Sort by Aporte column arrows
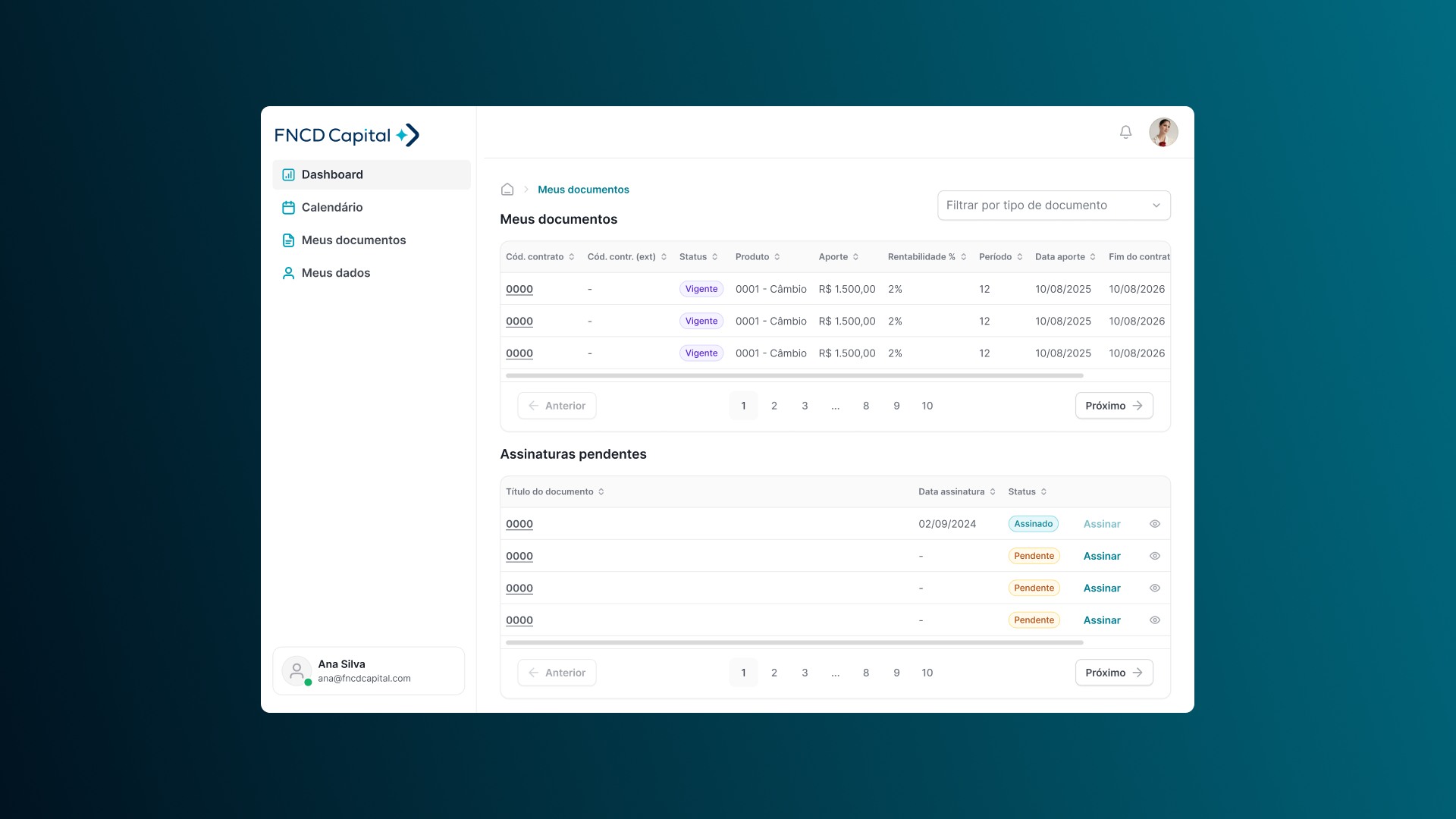Image resolution: width=1456 pixels, height=819 pixels. pyautogui.click(x=855, y=257)
